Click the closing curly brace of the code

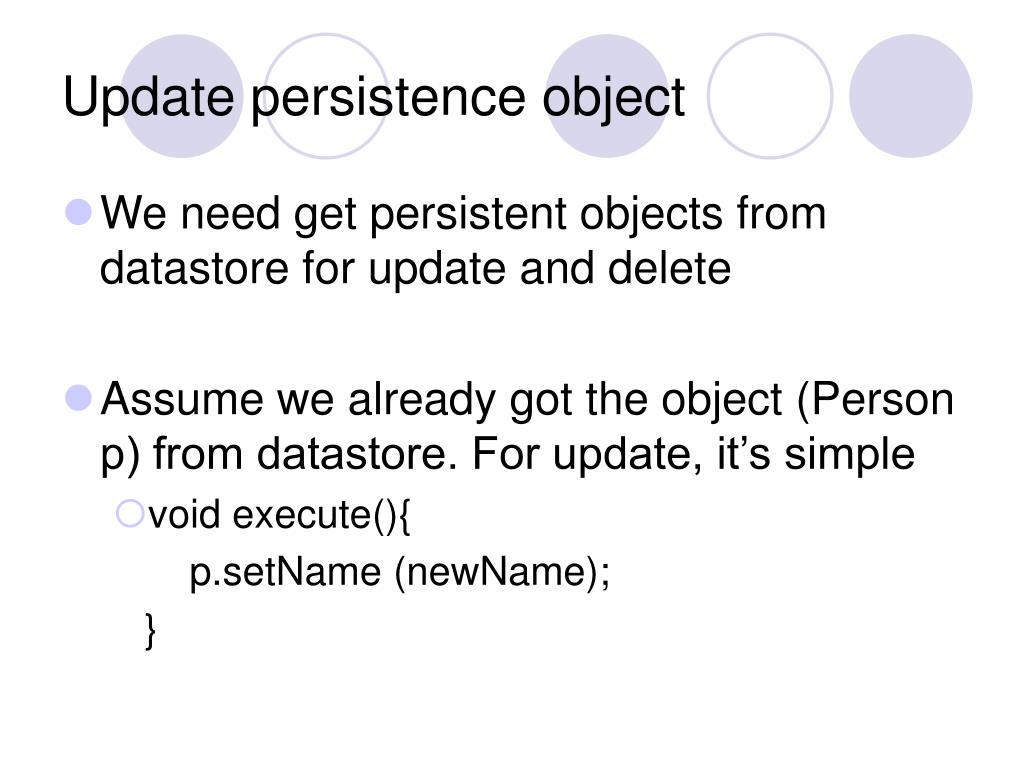click(150, 630)
